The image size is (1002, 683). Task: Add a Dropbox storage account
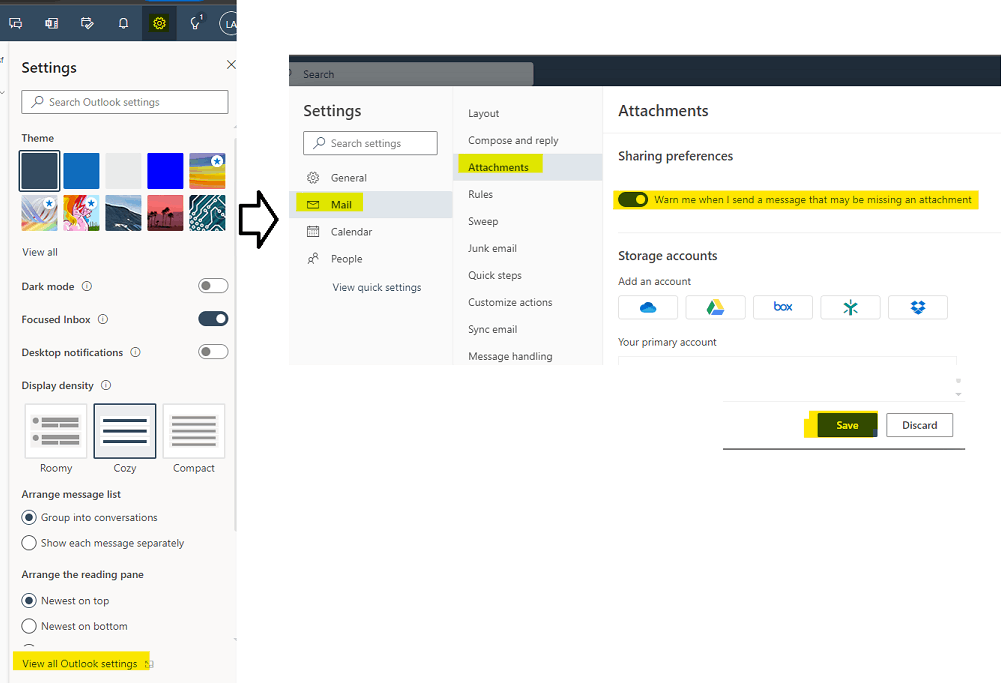click(x=918, y=307)
